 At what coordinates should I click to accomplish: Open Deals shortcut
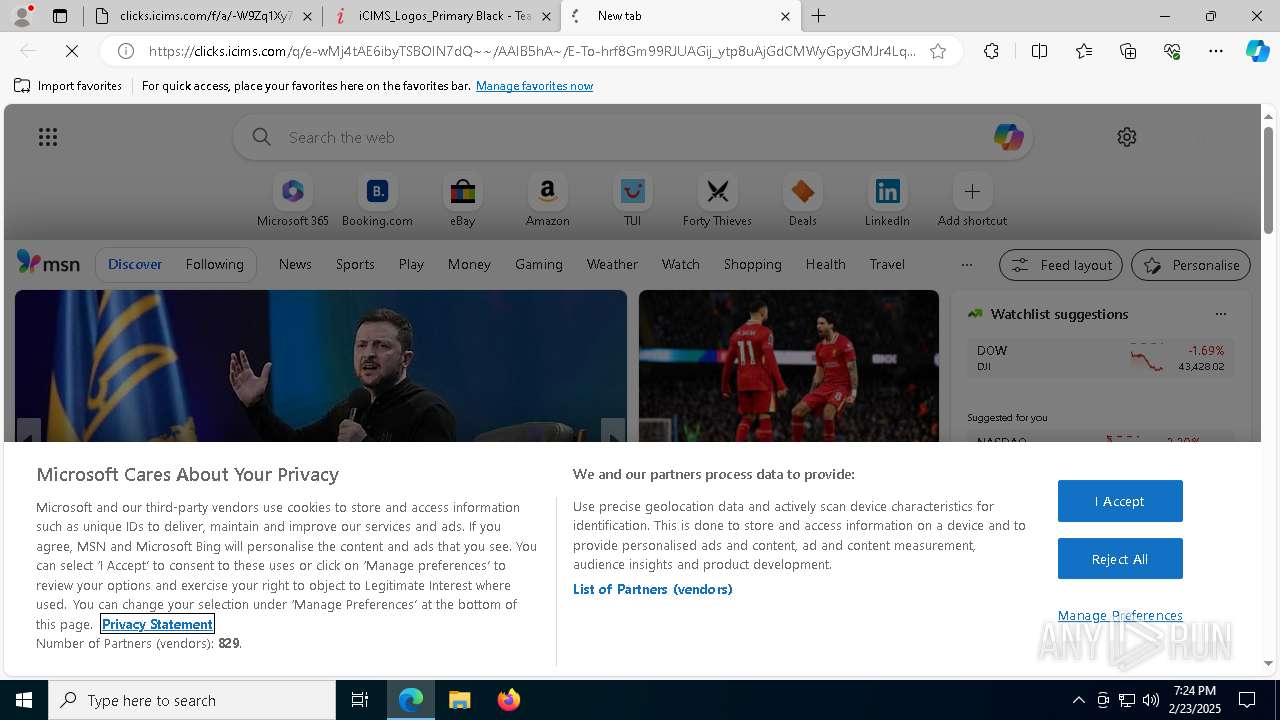(802, 201)
